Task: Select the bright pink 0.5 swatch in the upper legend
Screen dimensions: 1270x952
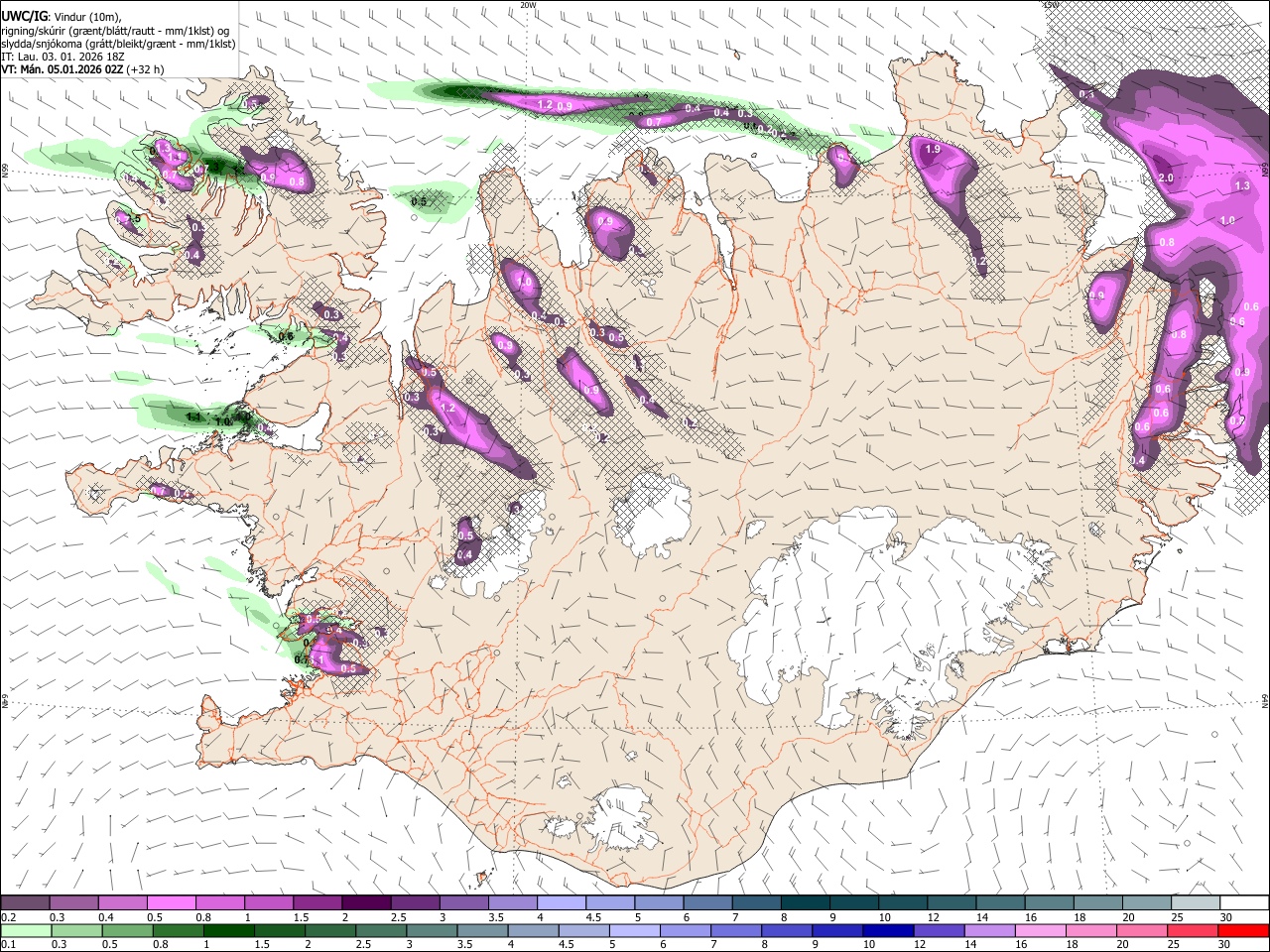Action: (171, 902)
